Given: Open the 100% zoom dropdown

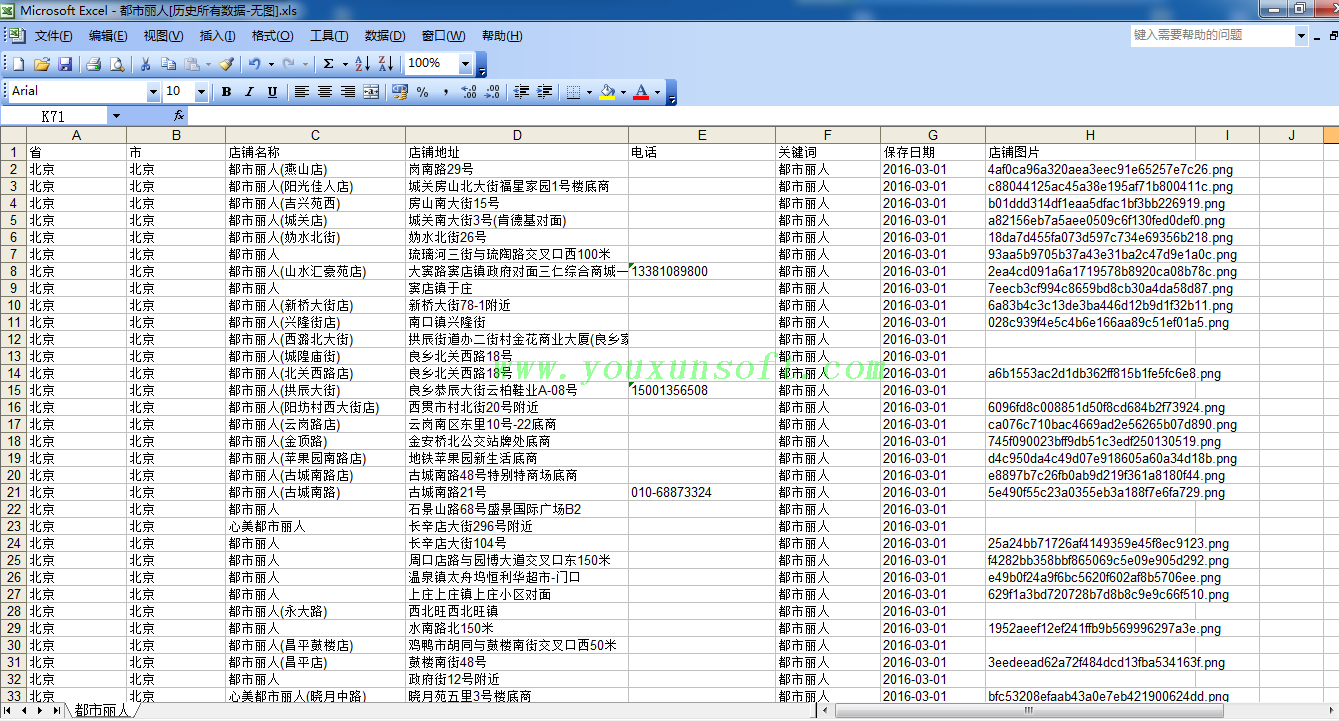Looking at the screenshot, I should coord(465,64).
